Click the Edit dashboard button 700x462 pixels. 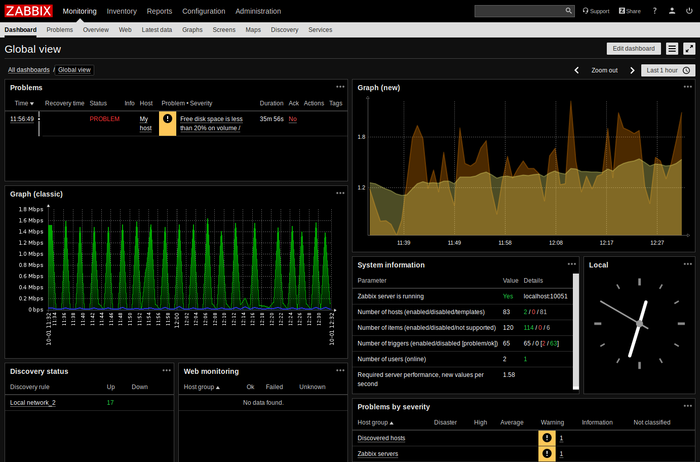(x=633, y=48)
